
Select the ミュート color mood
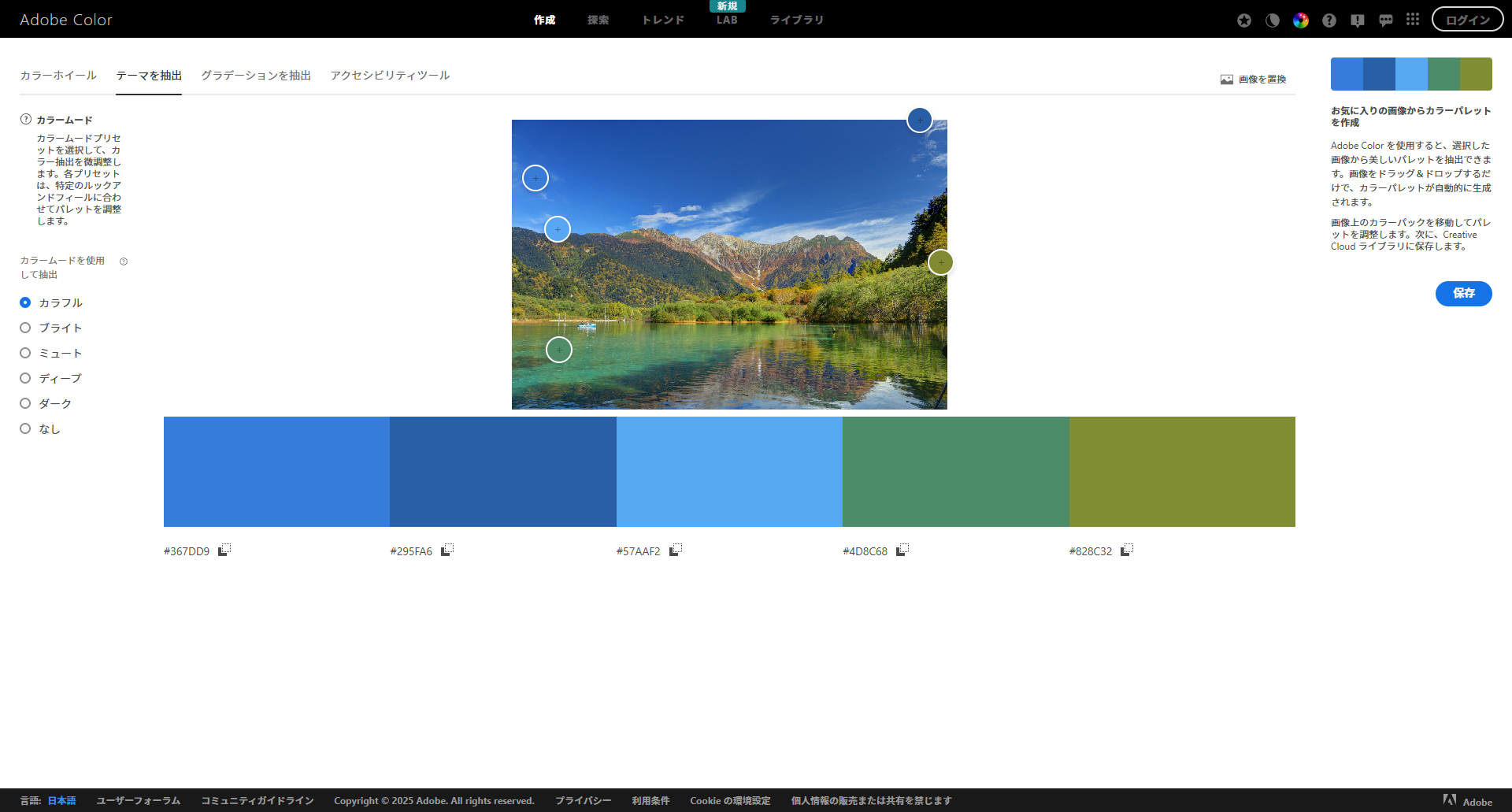(25, 353)
